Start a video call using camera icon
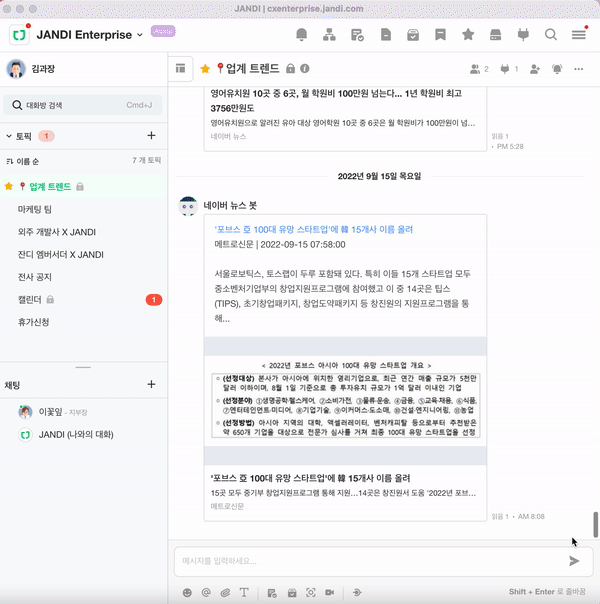 (x=328, y=592)
